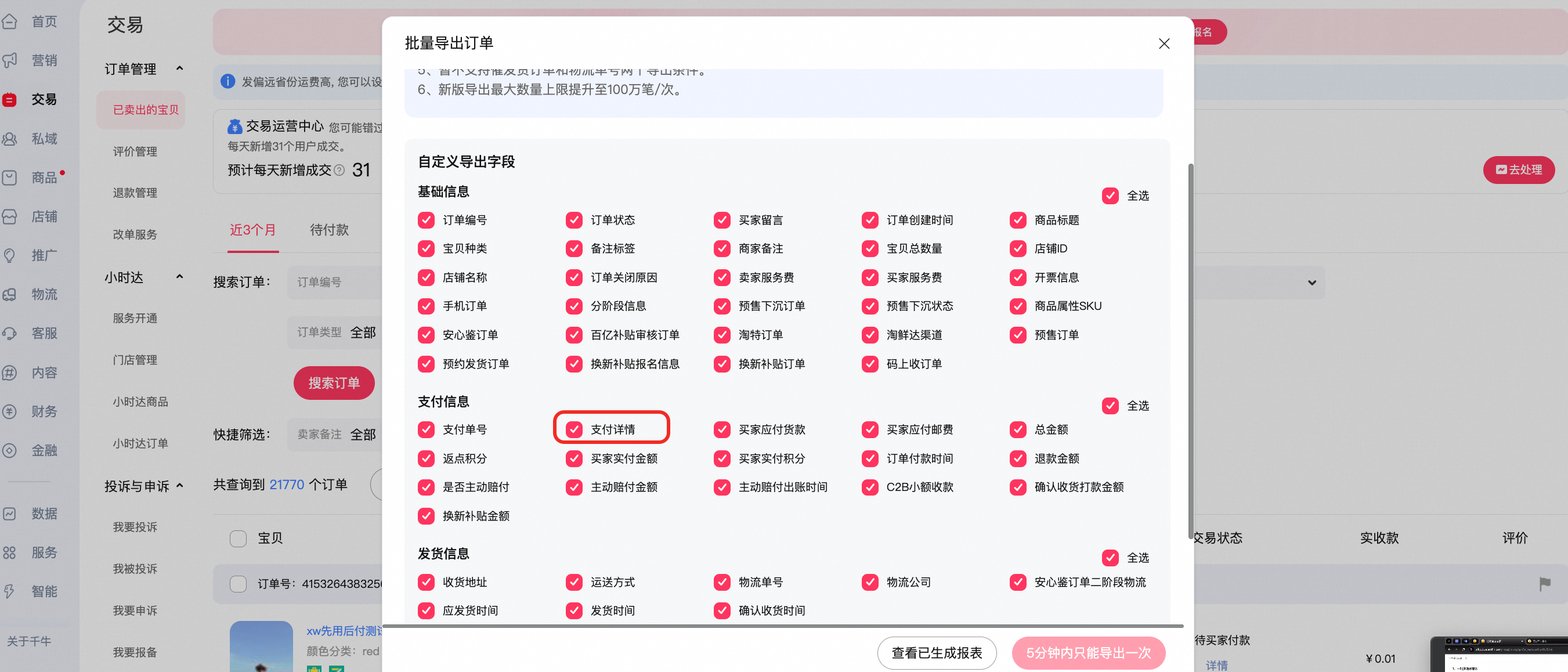The width and height of the screenshot is (1568, 672).
Task: Click help icon beside 预计每天新增成交
Action: [339, 171]
